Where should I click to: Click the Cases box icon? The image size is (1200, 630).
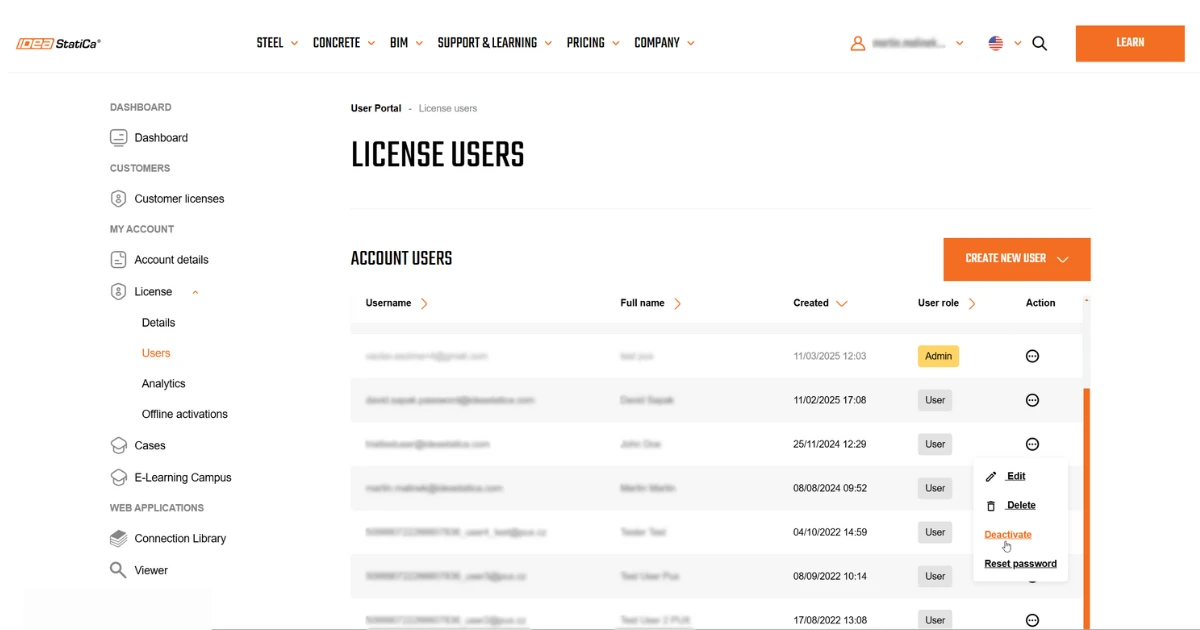(118, 446)
